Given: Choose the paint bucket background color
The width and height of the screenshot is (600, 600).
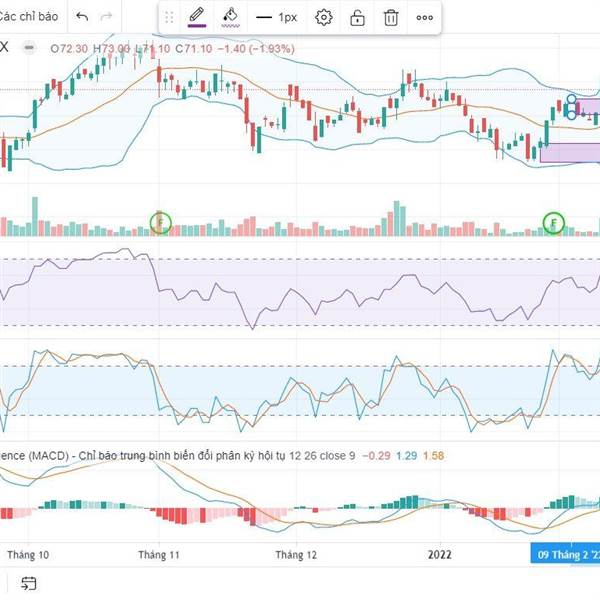Looking at the screenshot, I should click(231, 18).
